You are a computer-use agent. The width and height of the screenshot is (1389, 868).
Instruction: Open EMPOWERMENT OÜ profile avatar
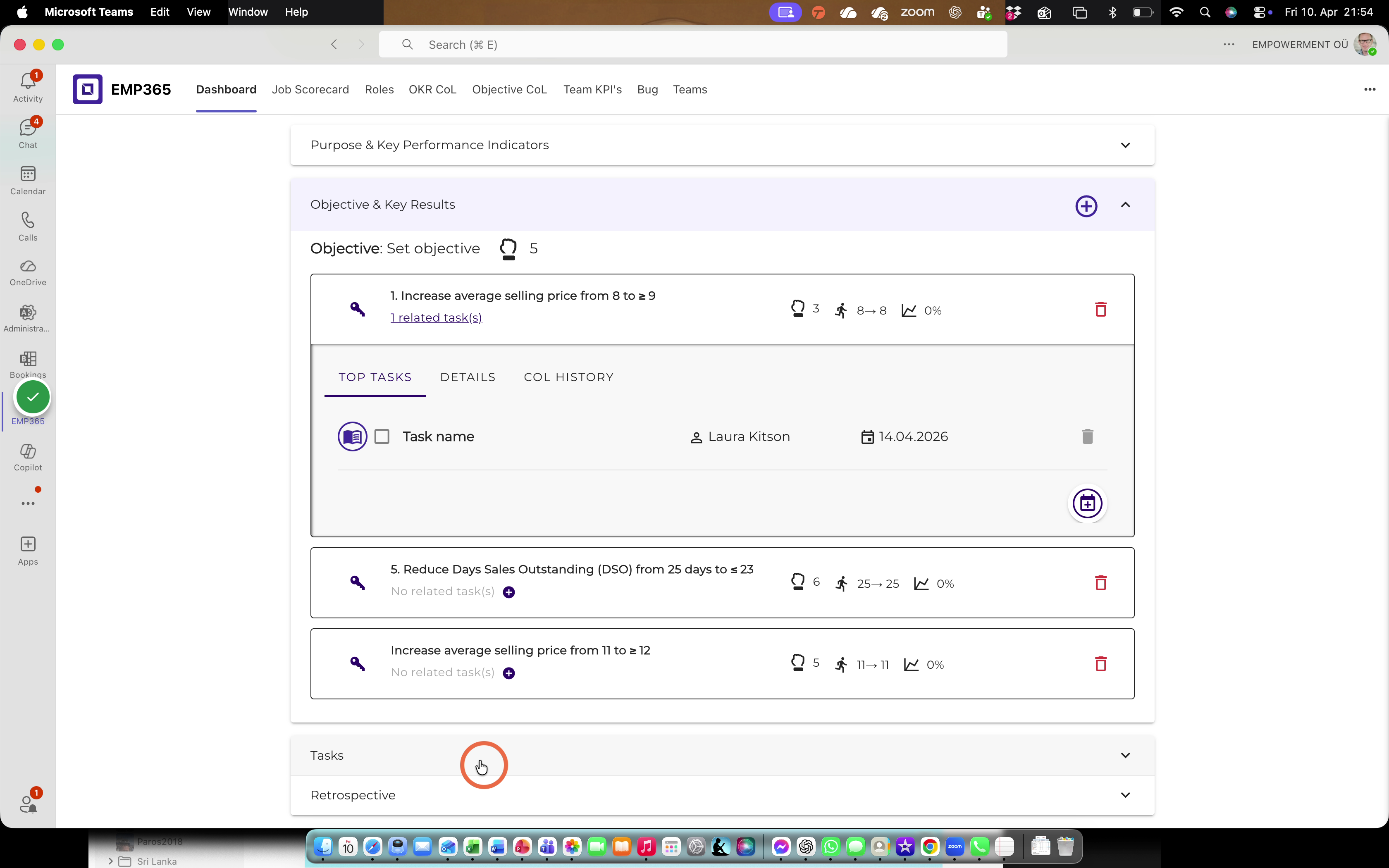[1364, 44]
